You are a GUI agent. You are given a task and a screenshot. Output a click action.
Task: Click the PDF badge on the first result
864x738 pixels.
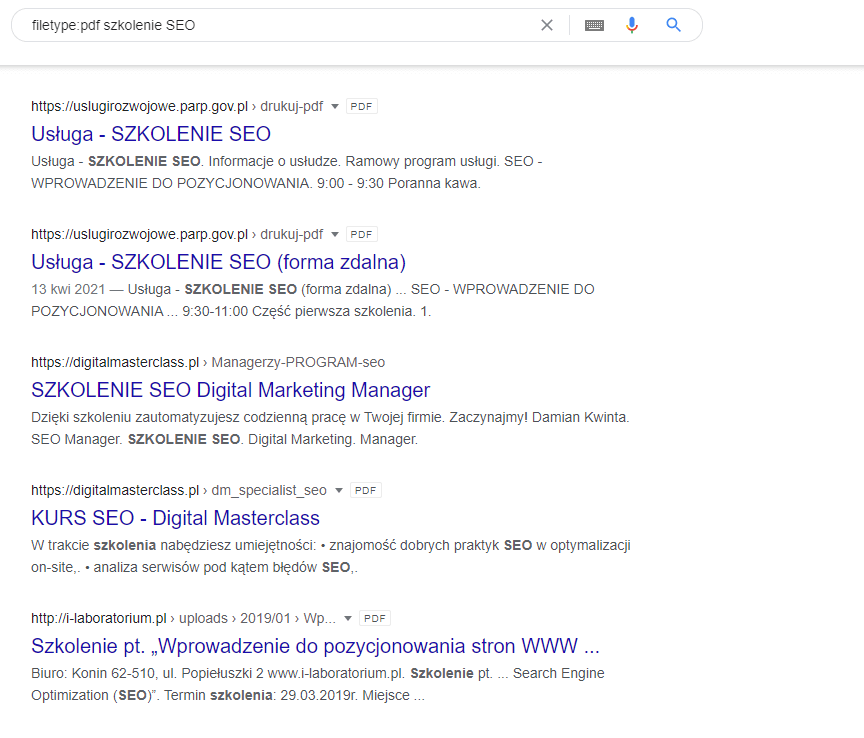point(361,106)
